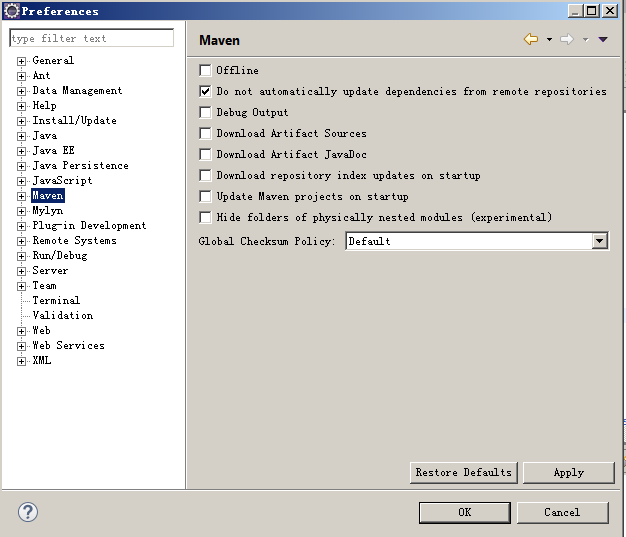The height and width of the screenshot is (537, 626).
Task: Click the back navigation arrow icon
Action: 531,39
